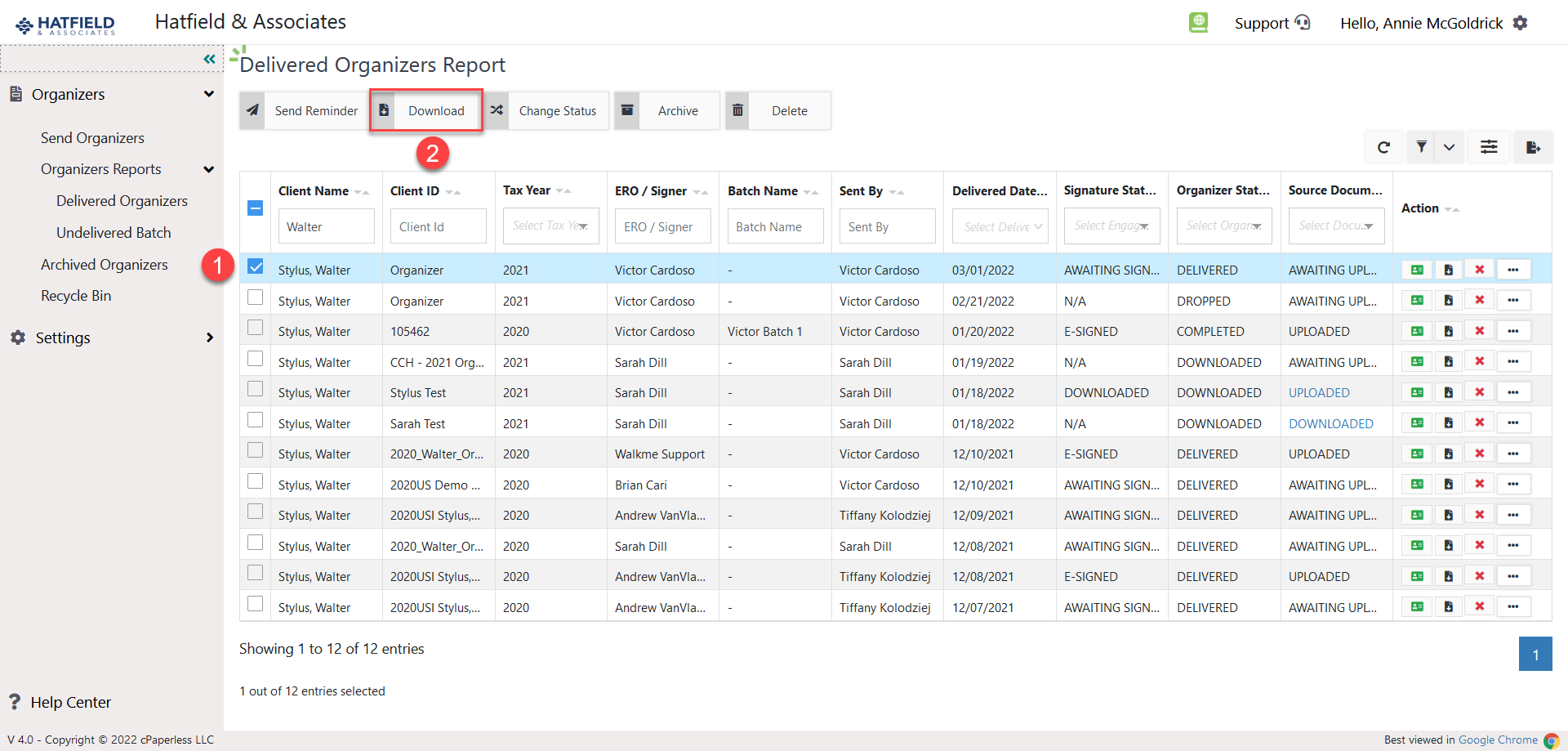
Task: Open the settings gear beside Annie McGoldrick
Action: [x=1521, y=23]
